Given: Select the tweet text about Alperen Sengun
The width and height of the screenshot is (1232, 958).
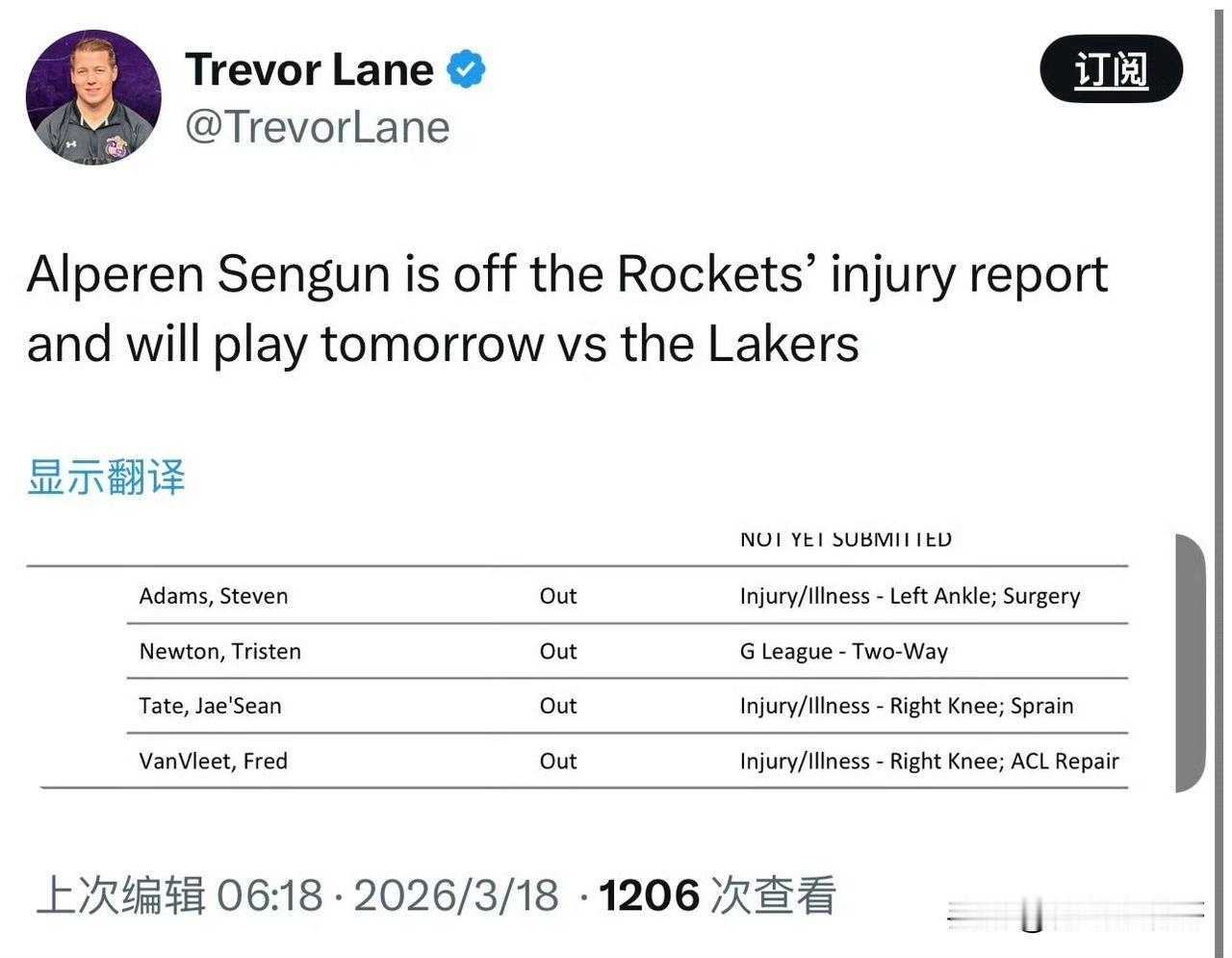Looking at the screenshot, I should (x=566, y=308).
